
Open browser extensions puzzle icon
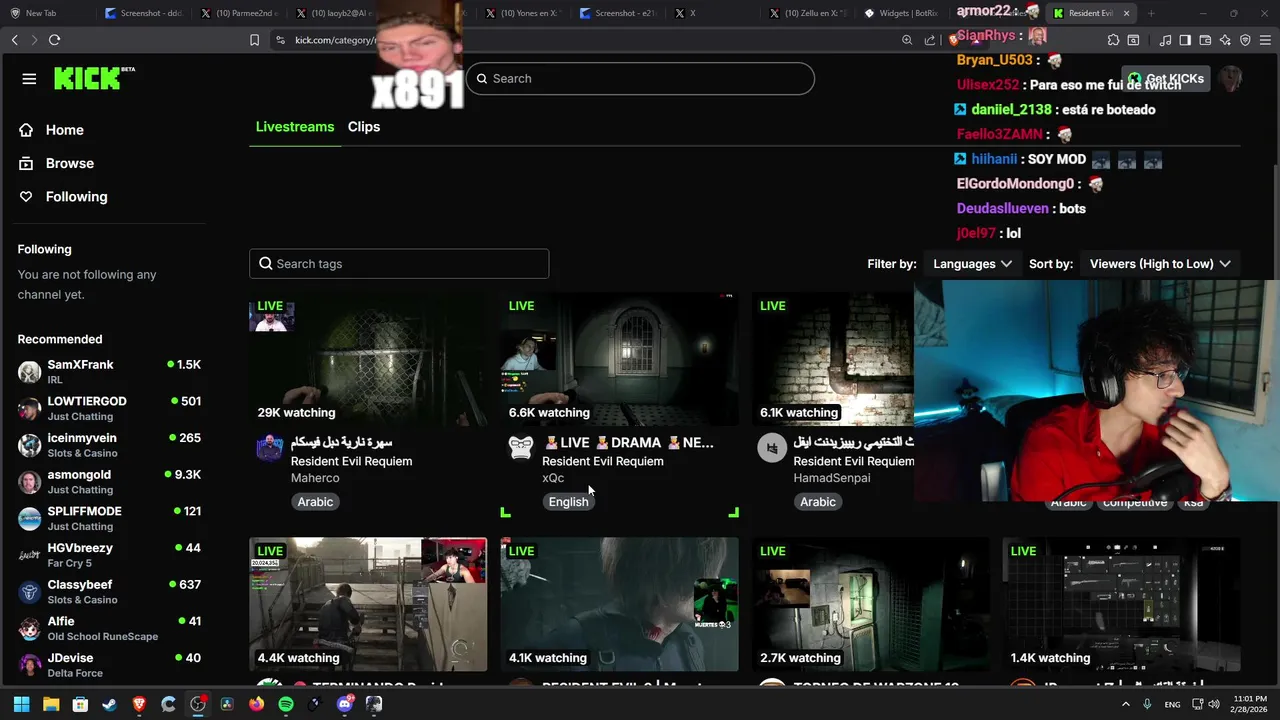(x=1113, y=40)
